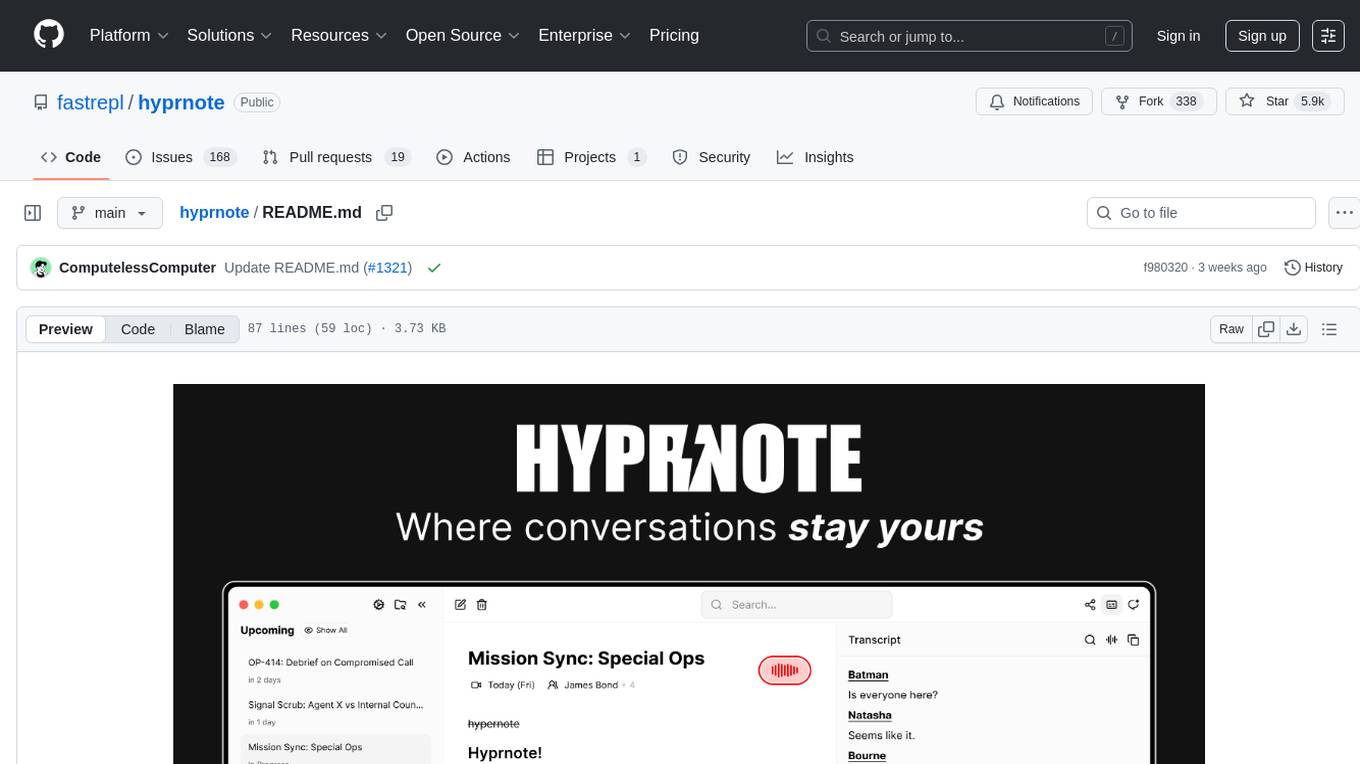Image resolution: width=1360 pixels, height=764 pixels.
Task: Switch to the Actions tab
Action: point(474,157)
